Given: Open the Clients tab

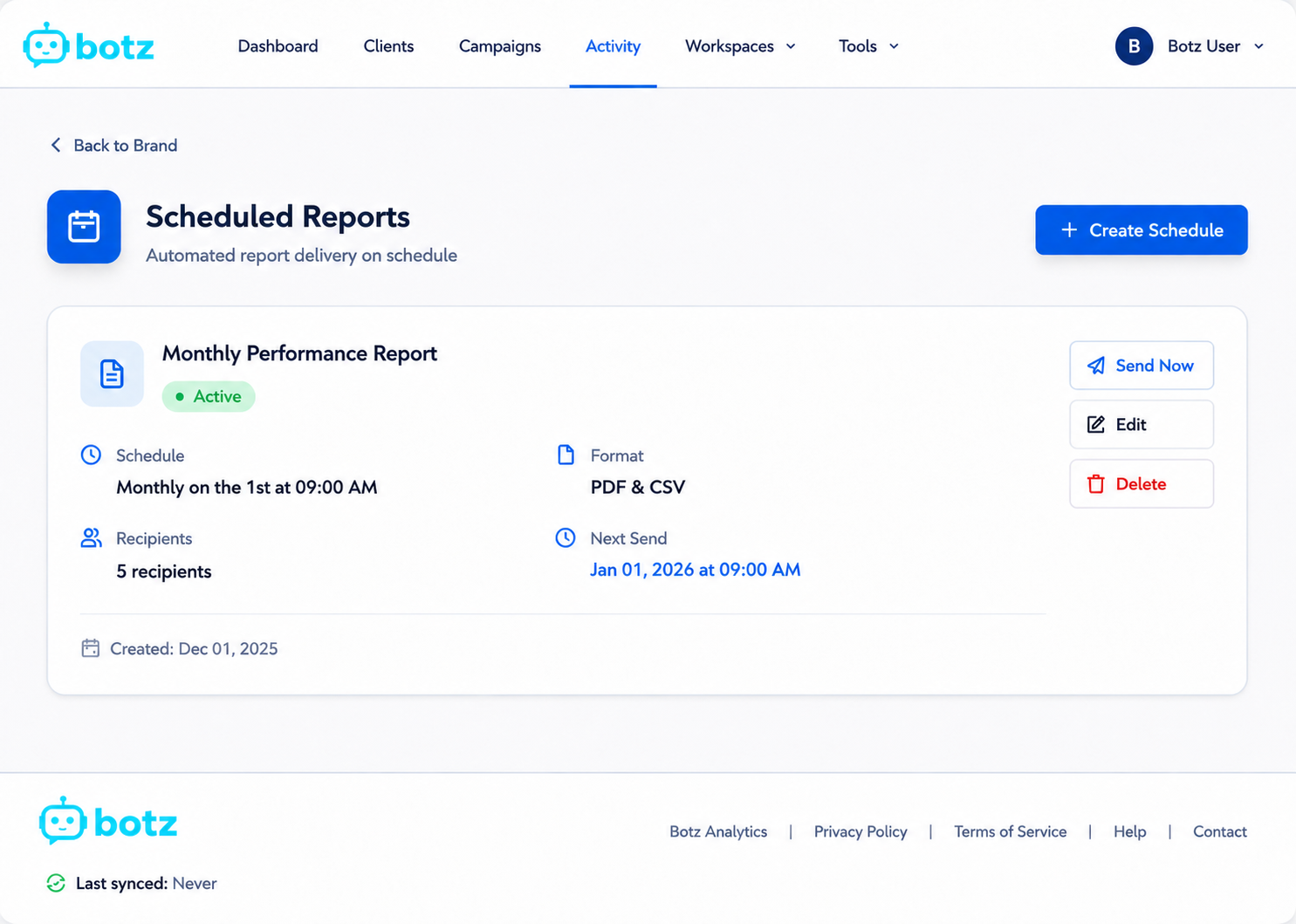Looking at the screenshot, I should (x=388, y=46).
